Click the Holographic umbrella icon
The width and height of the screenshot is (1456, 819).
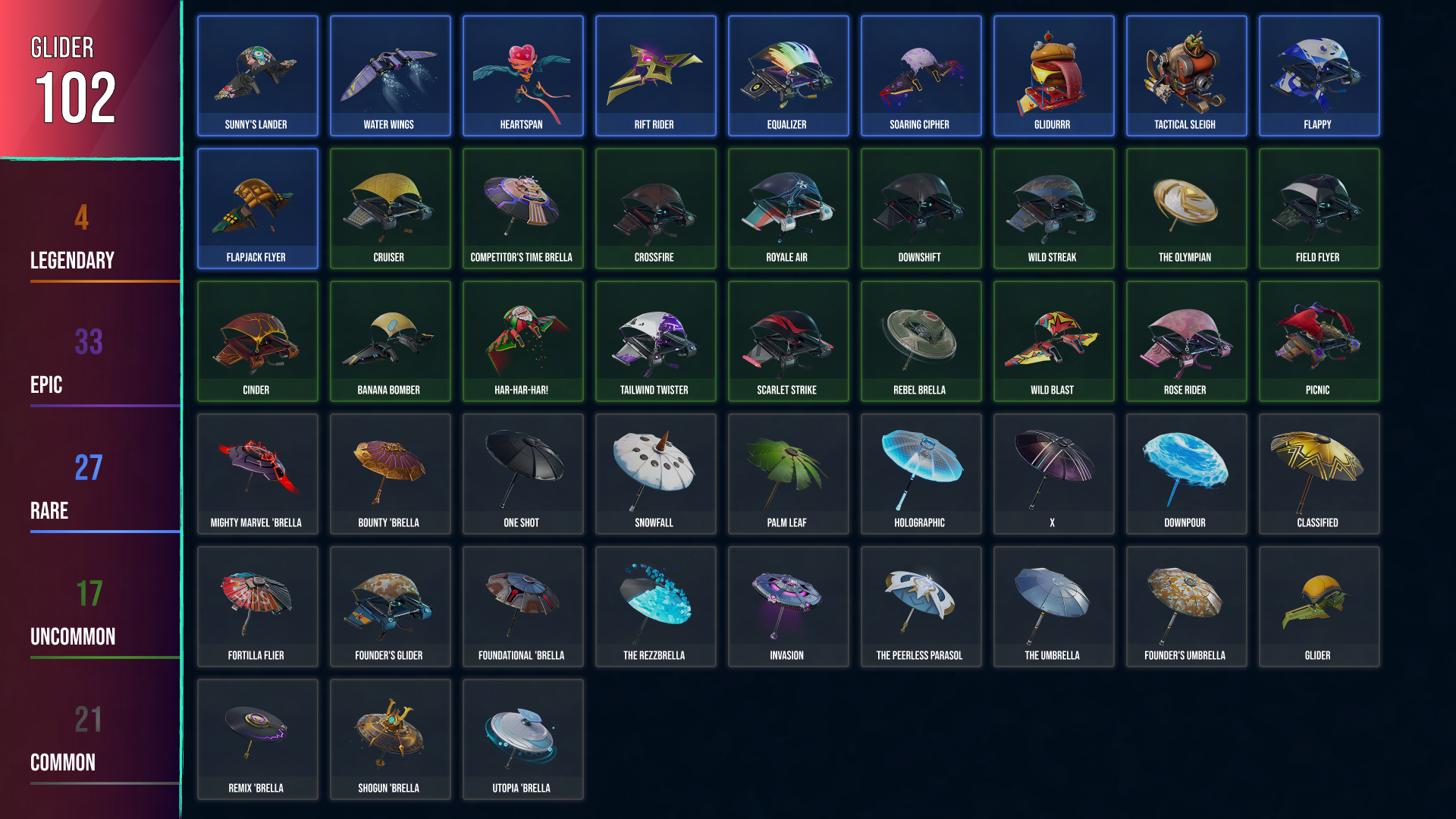point(921,474)
